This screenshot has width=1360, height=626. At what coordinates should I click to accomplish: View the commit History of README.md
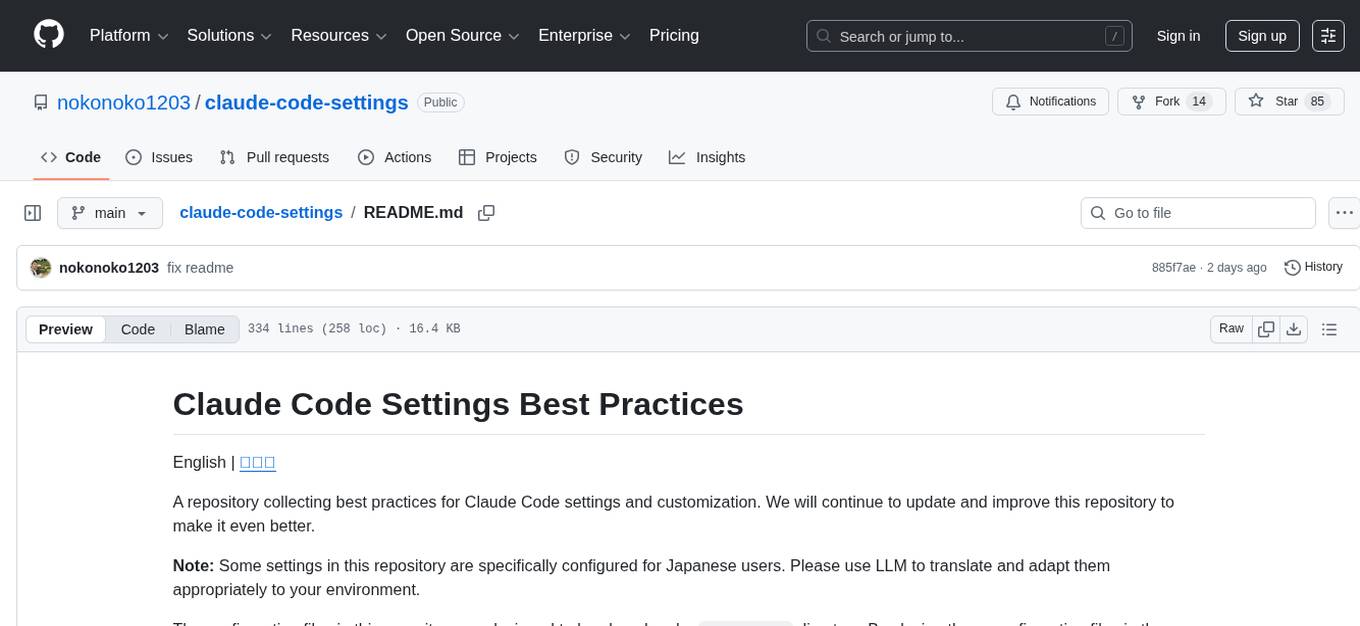tap(1313, 267)
